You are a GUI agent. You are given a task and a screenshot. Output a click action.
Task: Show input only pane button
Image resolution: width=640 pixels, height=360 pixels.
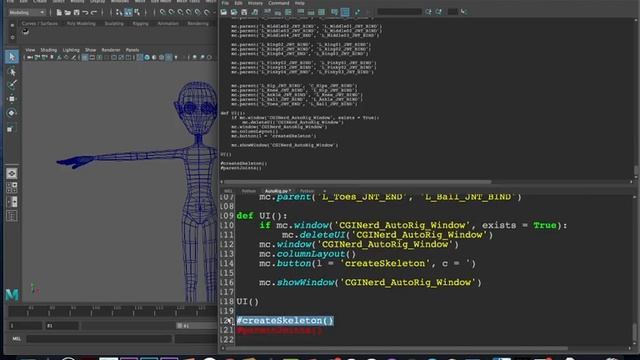[311, 12]
